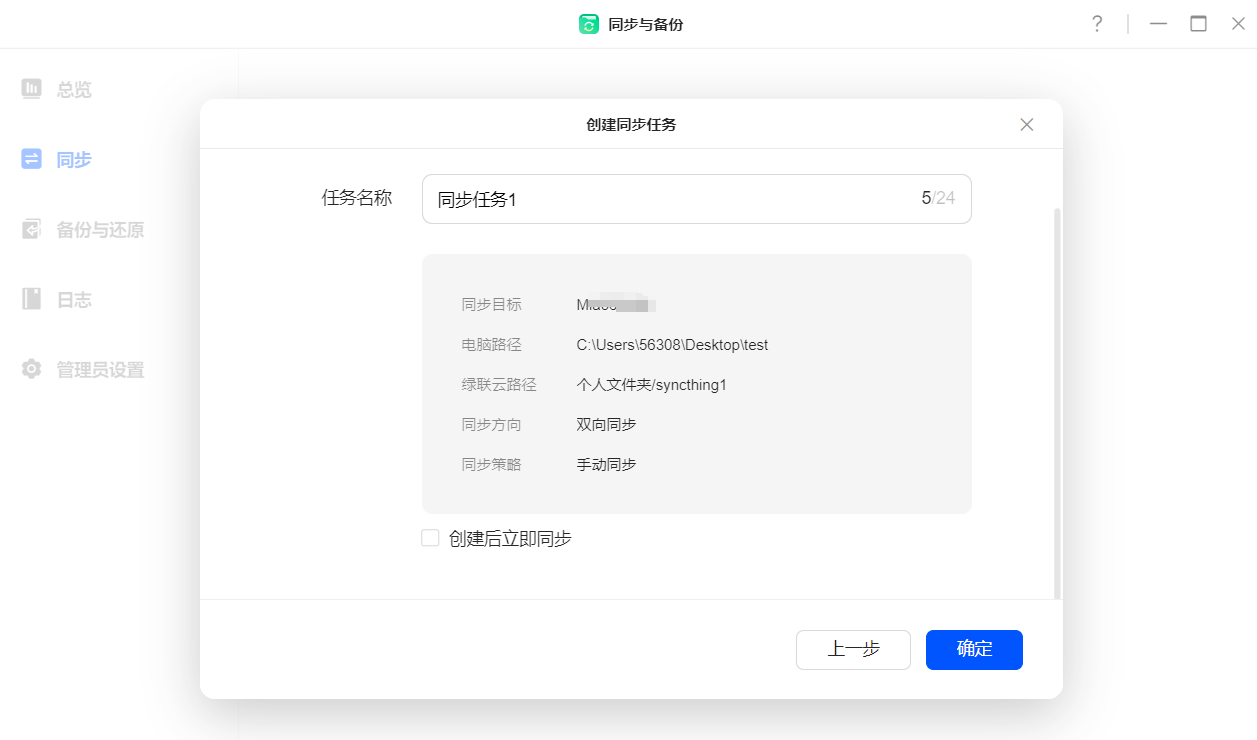This screenshot has height=740, width=1257.
Task: Click the 绿联云路径 label
Action: tap(499, 385)
